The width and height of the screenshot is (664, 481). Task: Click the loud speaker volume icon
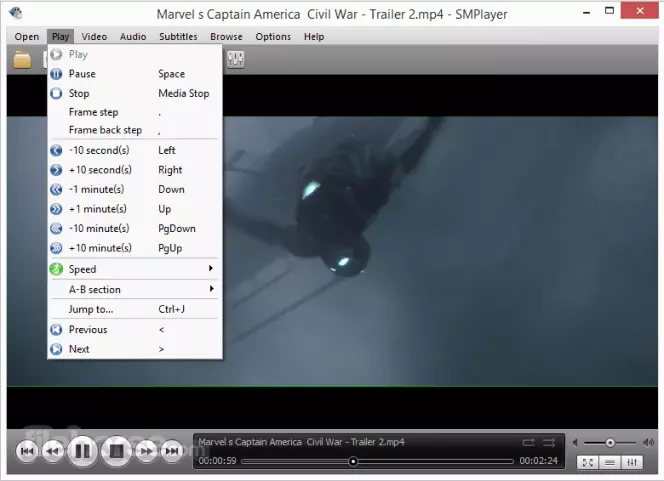(x=648, y=443)
